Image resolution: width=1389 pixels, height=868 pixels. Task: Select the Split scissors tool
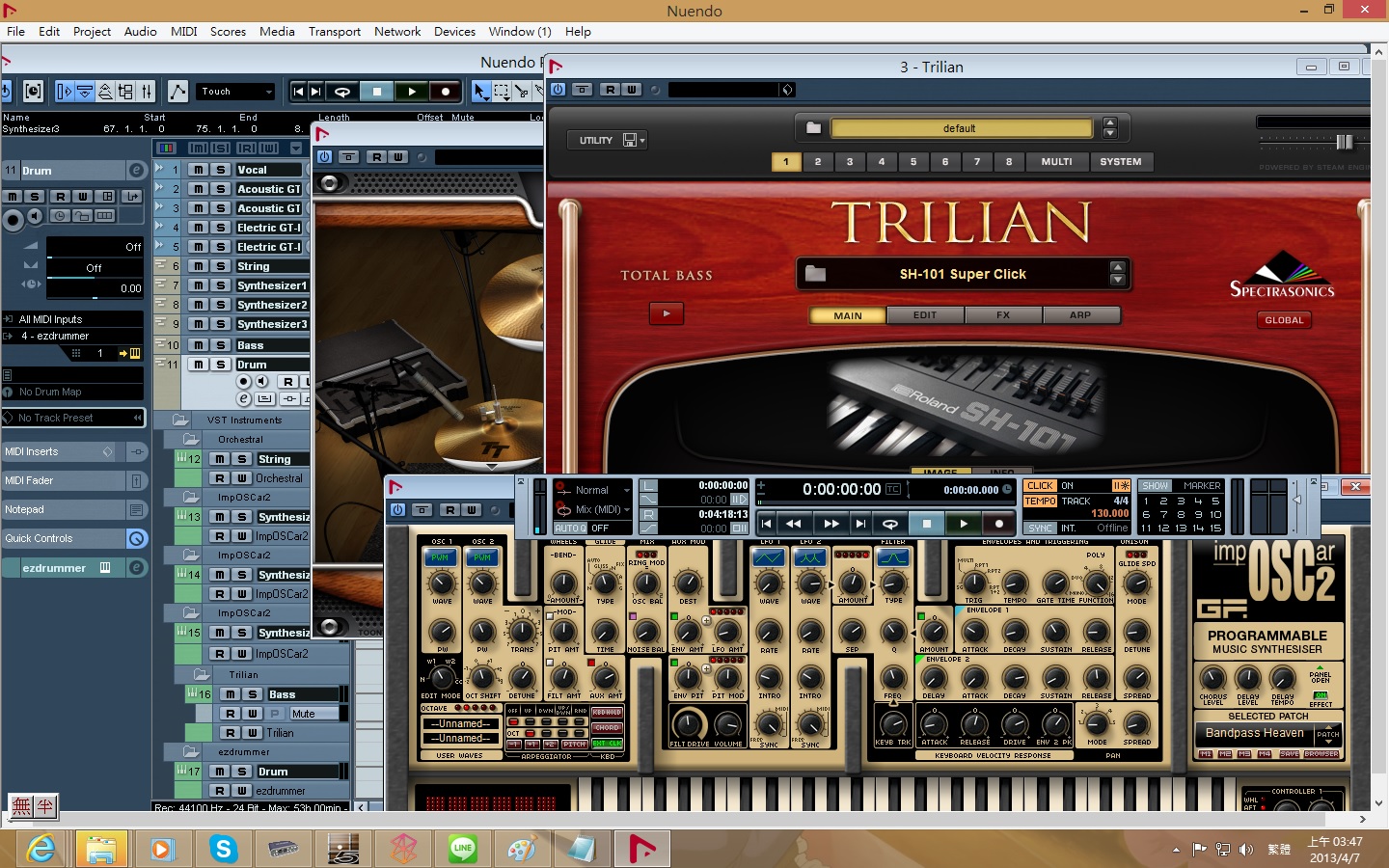522,92
